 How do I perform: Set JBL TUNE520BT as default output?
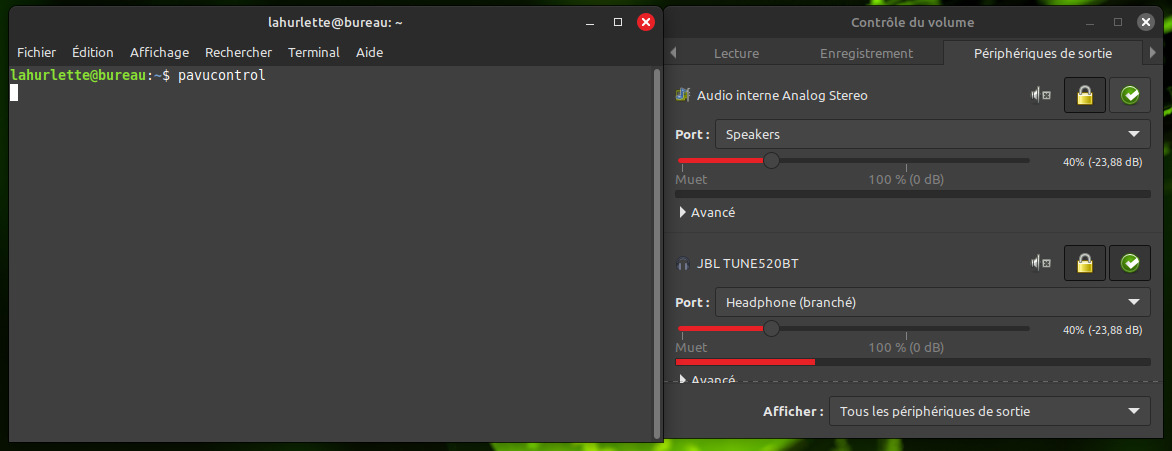click(x=1130, y=263)
